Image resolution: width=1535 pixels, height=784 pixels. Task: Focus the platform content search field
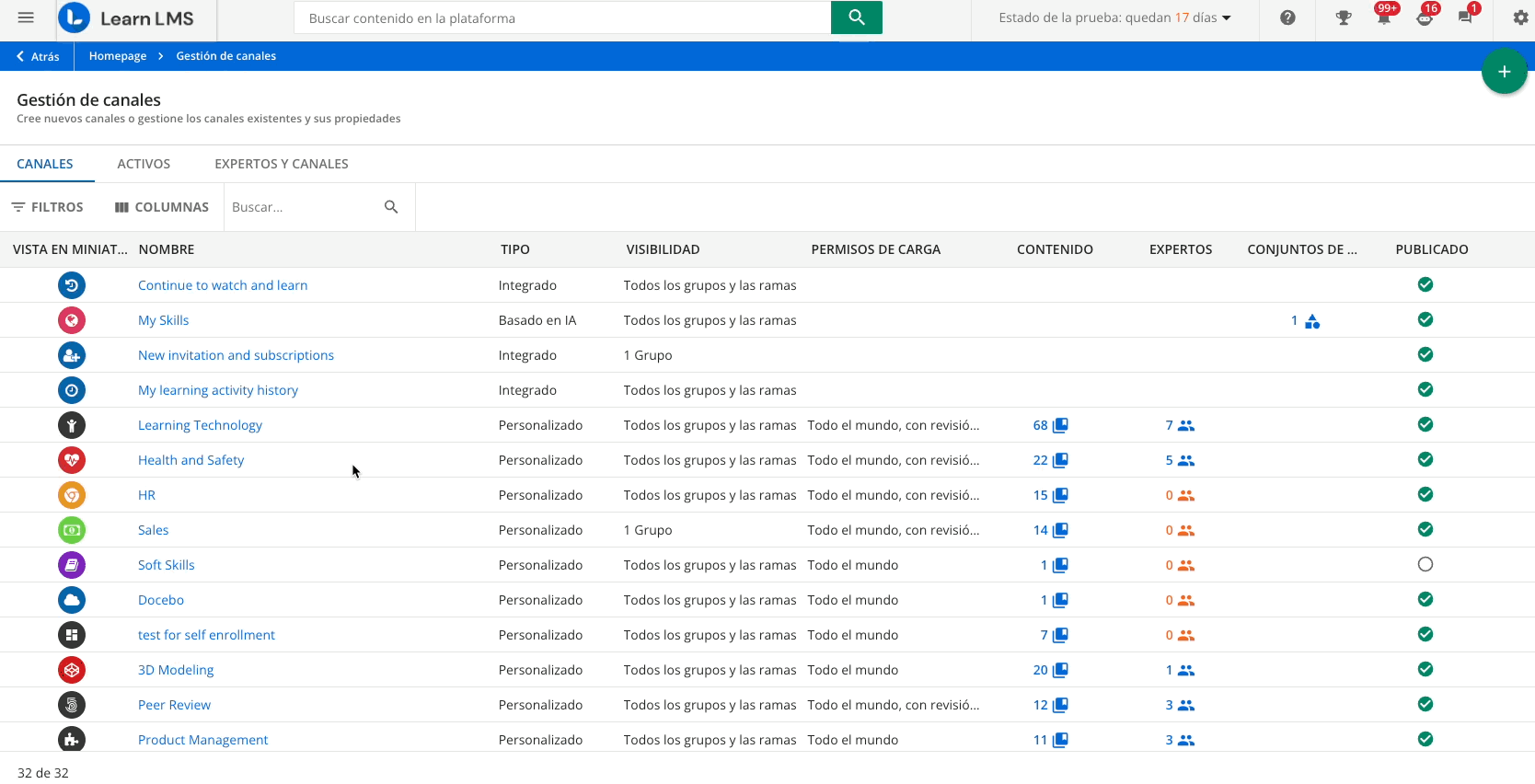pyautogui.click(x=562, y=17)
